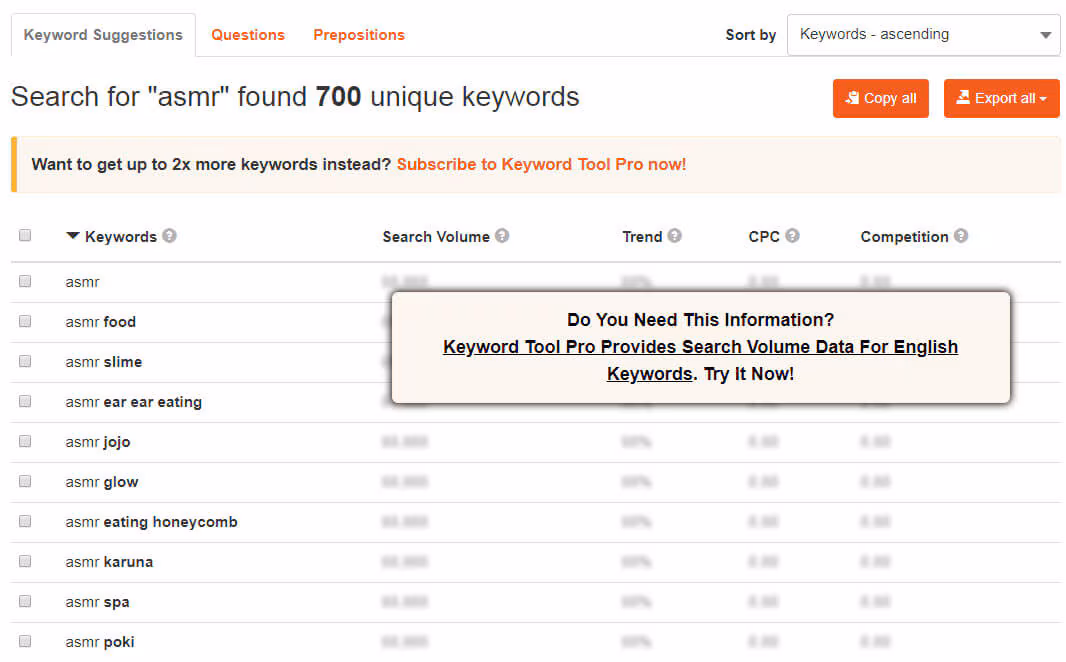
Task: Tick the select-all keywords checkbox
Action: click(x=25, y=236)
